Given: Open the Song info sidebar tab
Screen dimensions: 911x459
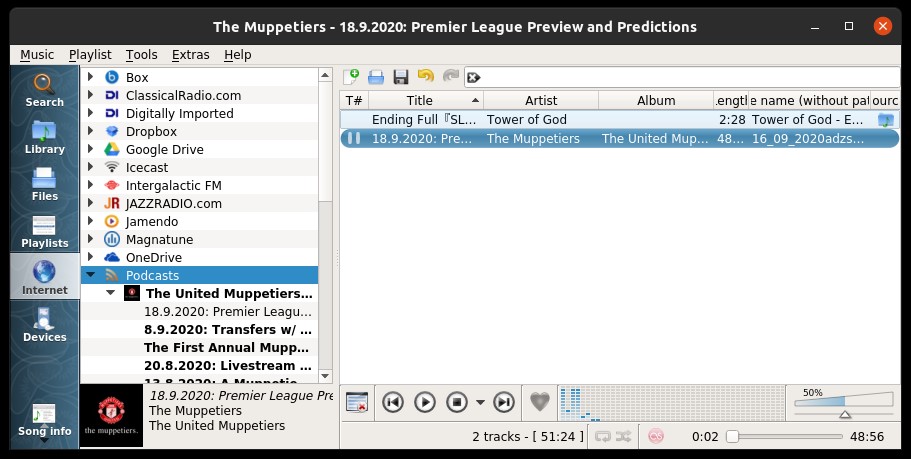Looking at the screenshot, I should pyautogui.click(x=44, y=419).
